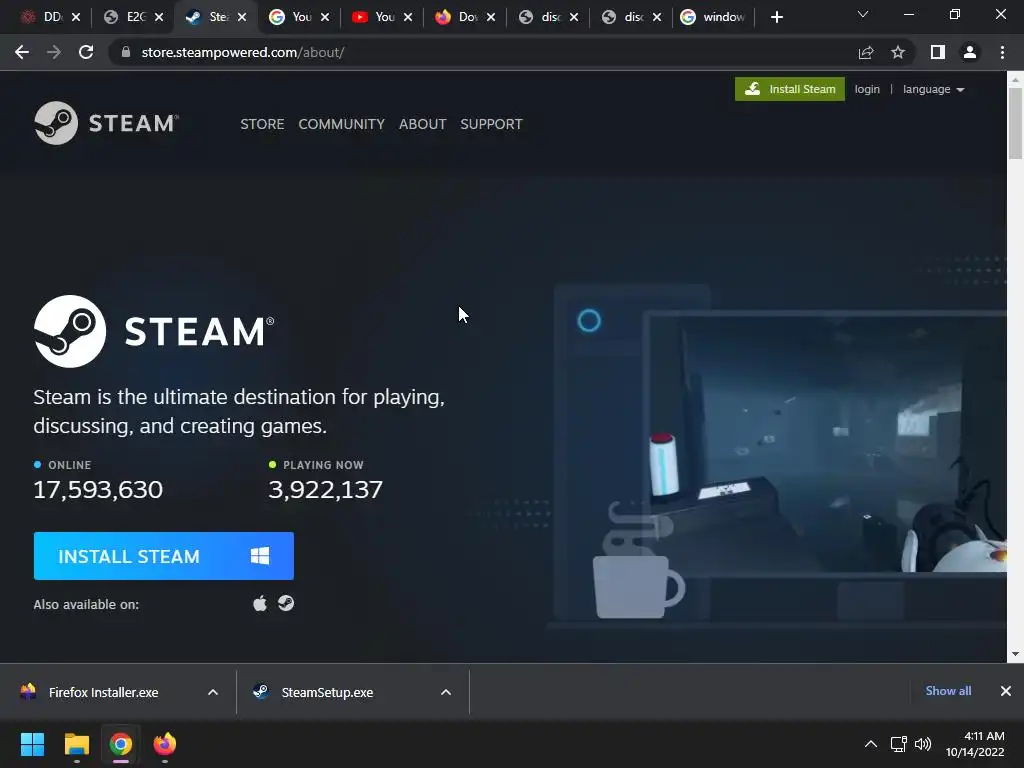This screenshot has height=768, width=1024.
Task: Click the PLAYING NOW count 3,922,137
Action: pos(325,489)
